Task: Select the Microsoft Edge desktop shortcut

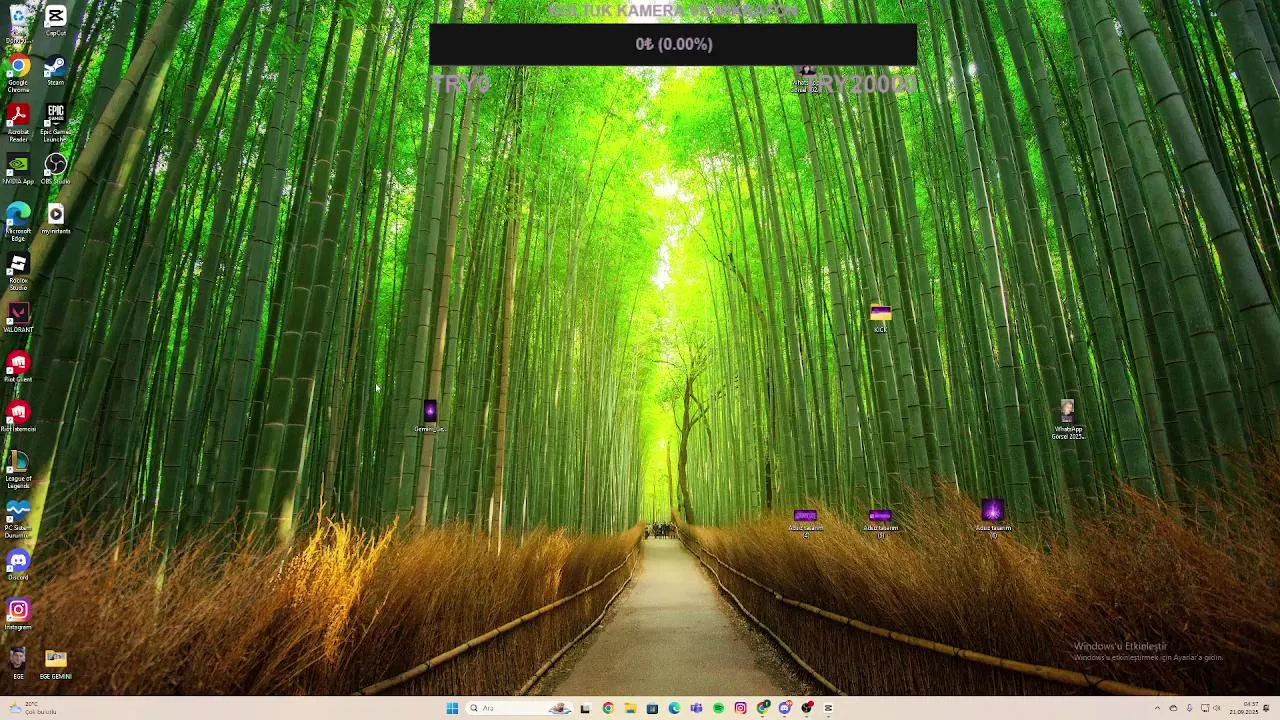Action: point(18,222)
